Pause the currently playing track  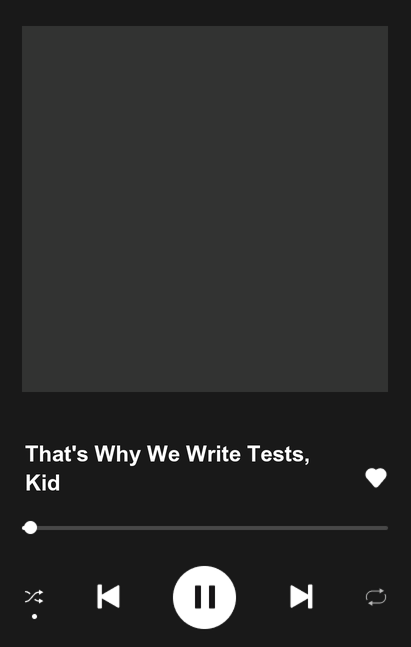[204, 597]
